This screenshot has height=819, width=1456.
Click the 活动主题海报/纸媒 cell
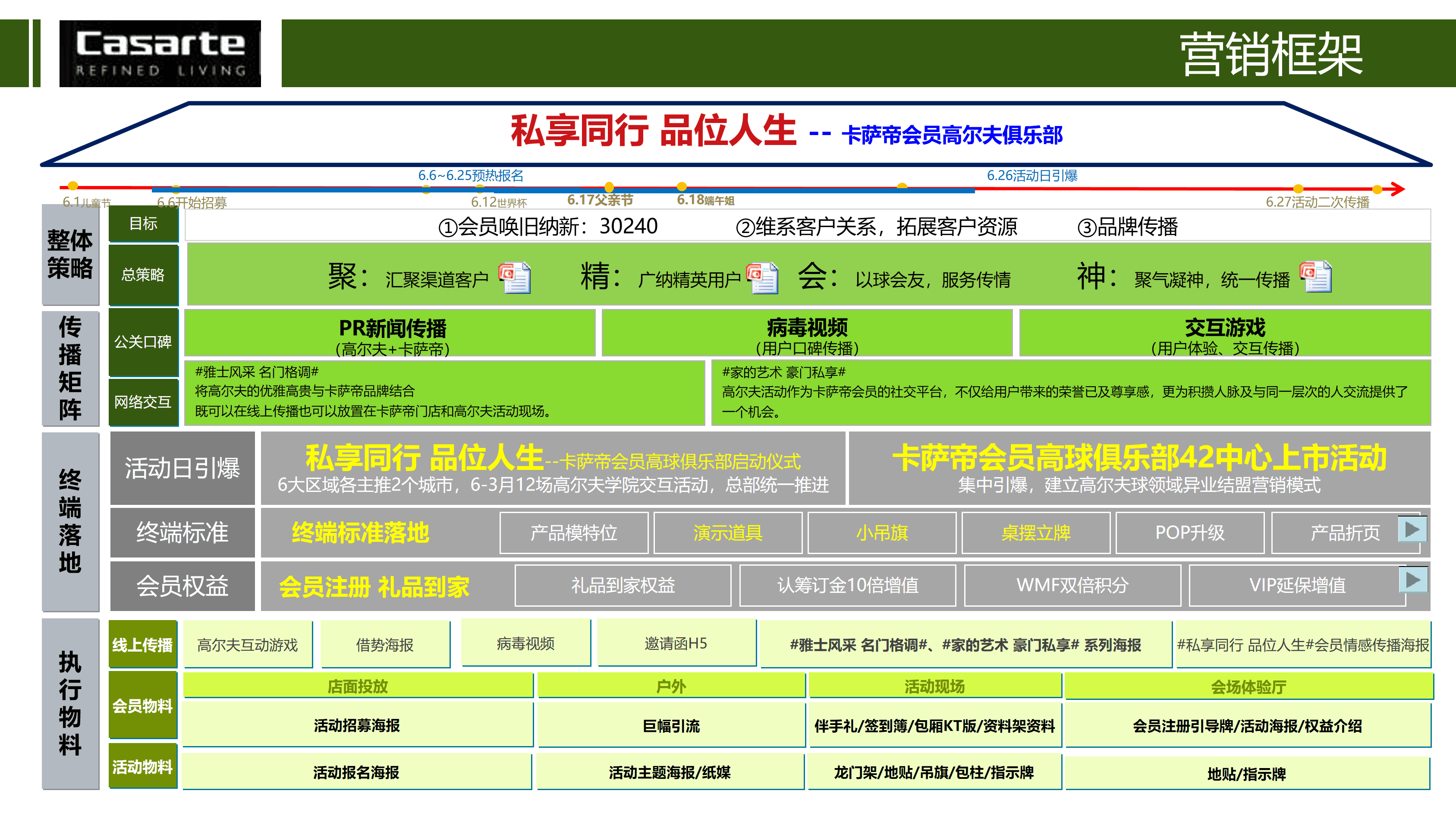coord(670,772)
